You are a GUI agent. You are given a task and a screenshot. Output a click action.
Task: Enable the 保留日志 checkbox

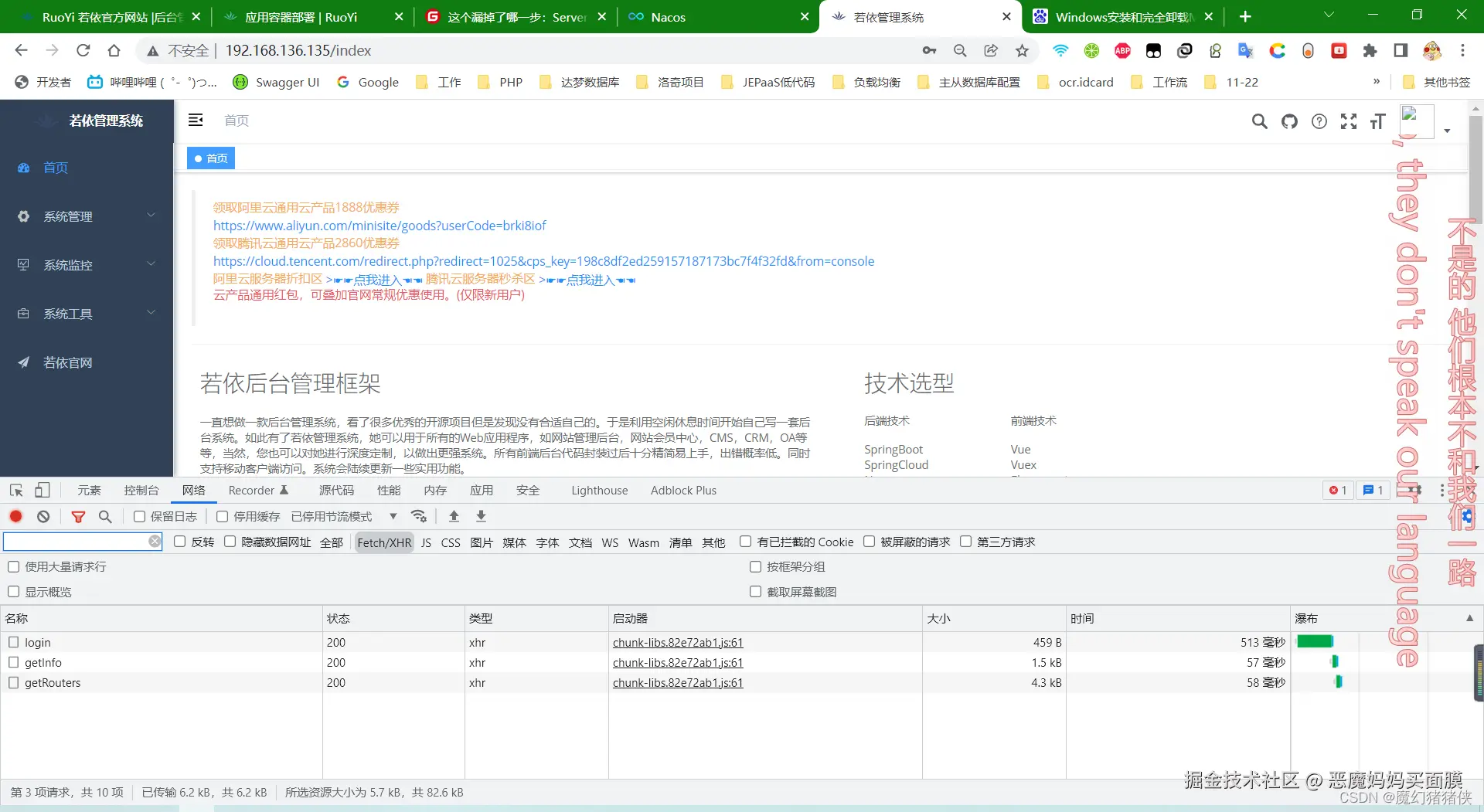[140, 516]
